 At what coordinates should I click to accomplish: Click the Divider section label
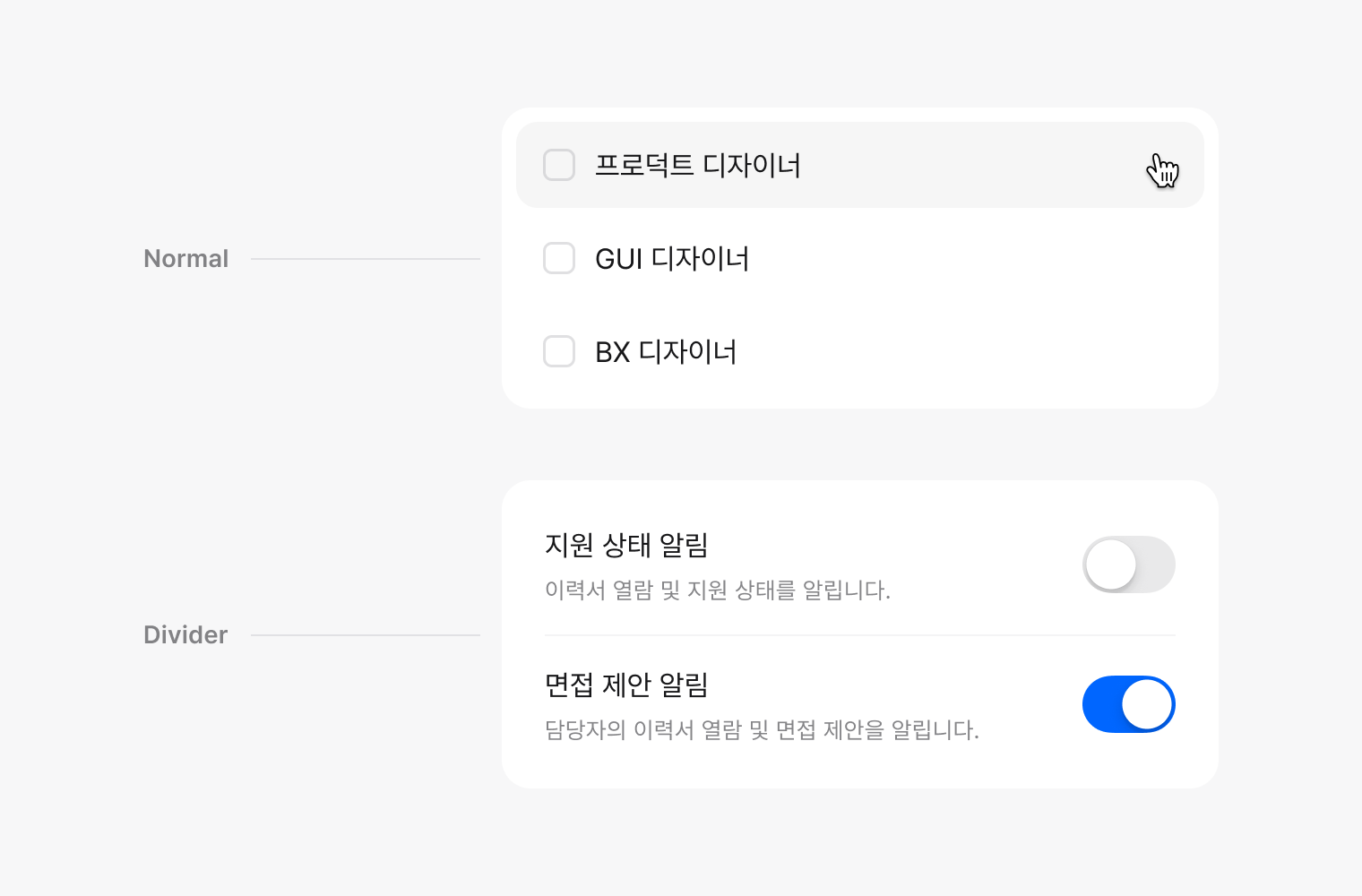(x=185, y=635)
